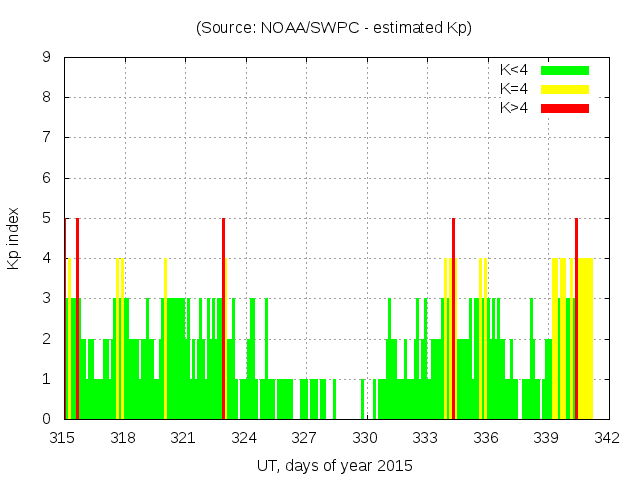Click the red bar between days 339 and 342
This screenshot has width=640, height=480.
(x=576, y=318)
